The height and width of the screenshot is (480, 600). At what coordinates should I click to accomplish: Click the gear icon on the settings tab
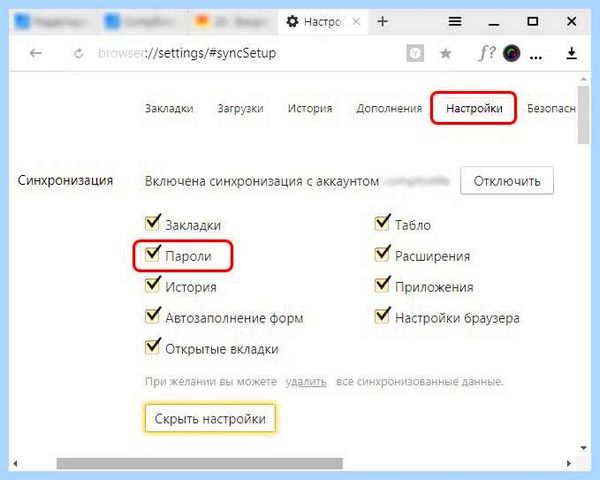click(x=292, y=21)
